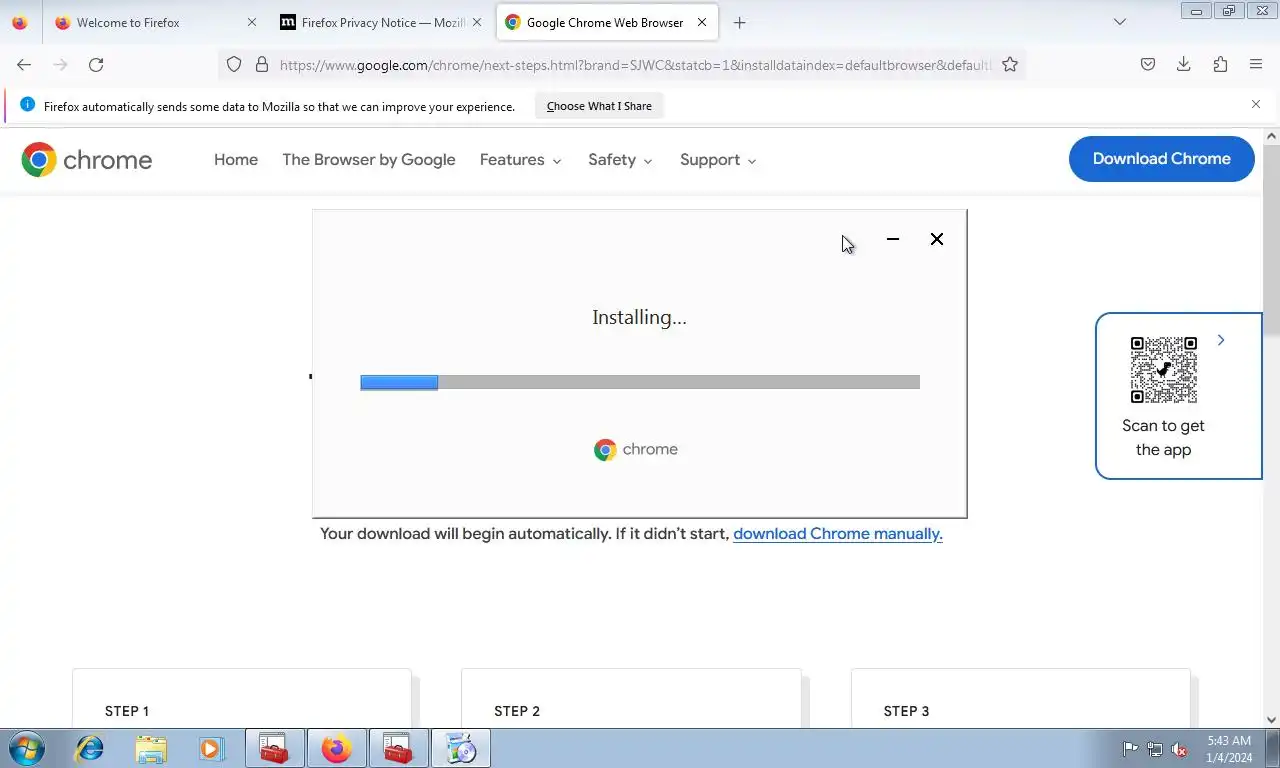
Task: Close the Google Chrome Web Browser tab
Action: pyautogui.click(x=702, y=22)
